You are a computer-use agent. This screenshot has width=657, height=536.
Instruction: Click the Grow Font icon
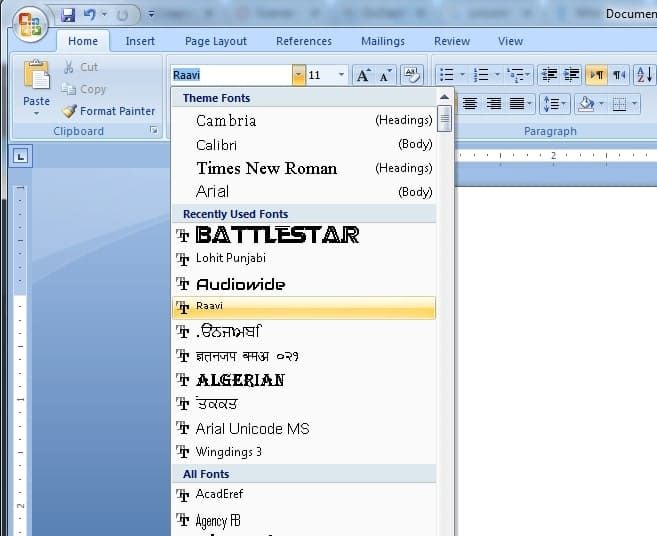[363, 76]
